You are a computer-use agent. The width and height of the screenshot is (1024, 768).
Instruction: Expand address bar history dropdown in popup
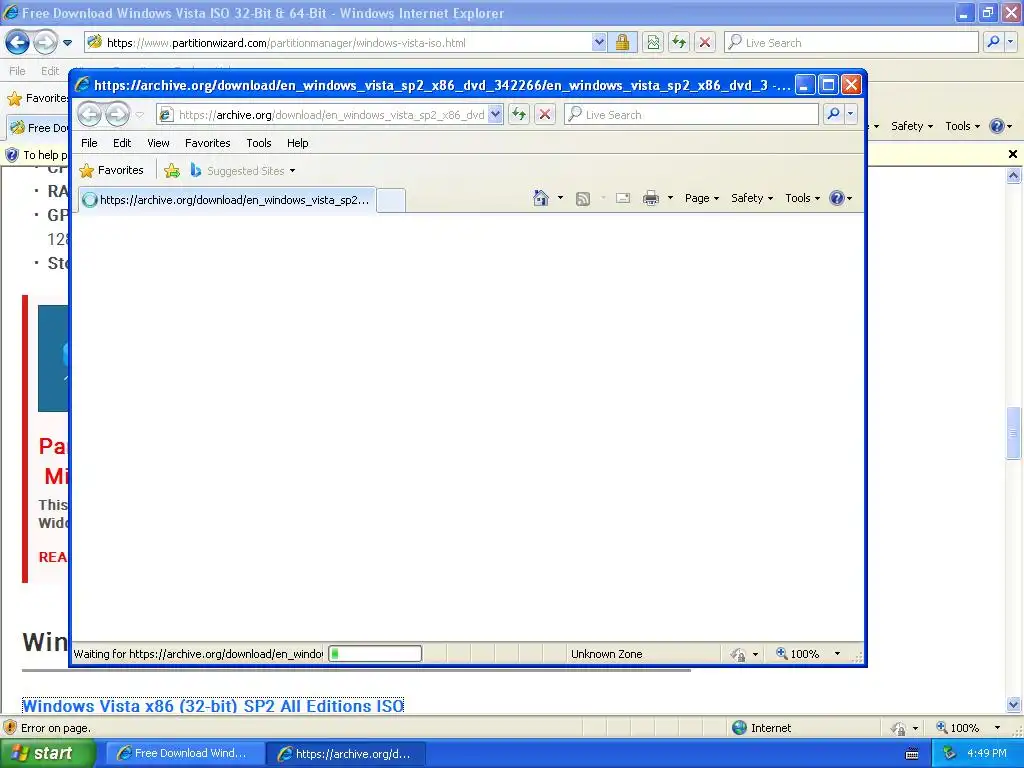[x=496, y=114]
